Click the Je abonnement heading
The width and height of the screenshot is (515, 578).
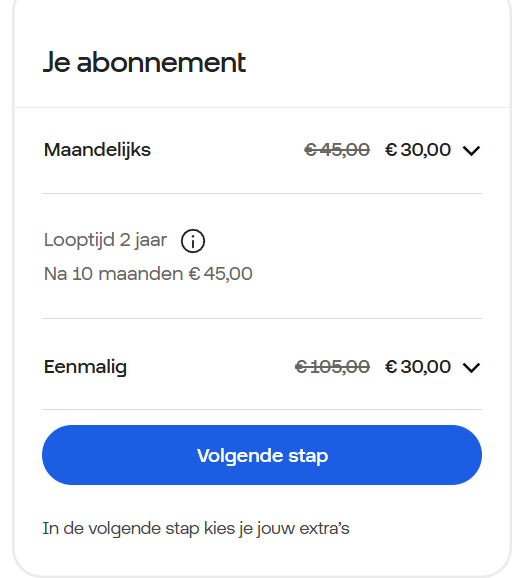pyautogui.click(x=144, y=63)
